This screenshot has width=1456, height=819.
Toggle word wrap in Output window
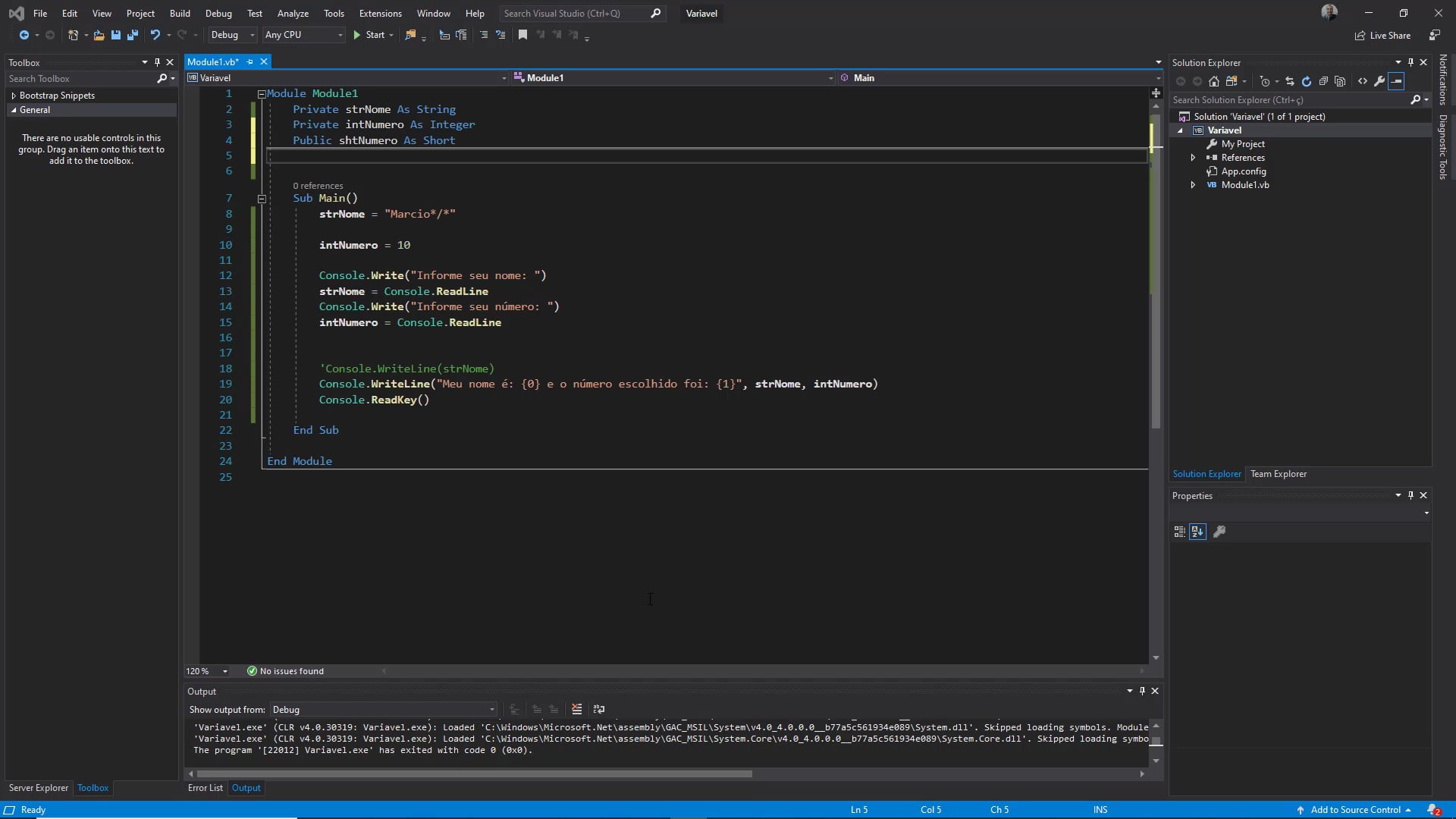[x=599, y=709]
